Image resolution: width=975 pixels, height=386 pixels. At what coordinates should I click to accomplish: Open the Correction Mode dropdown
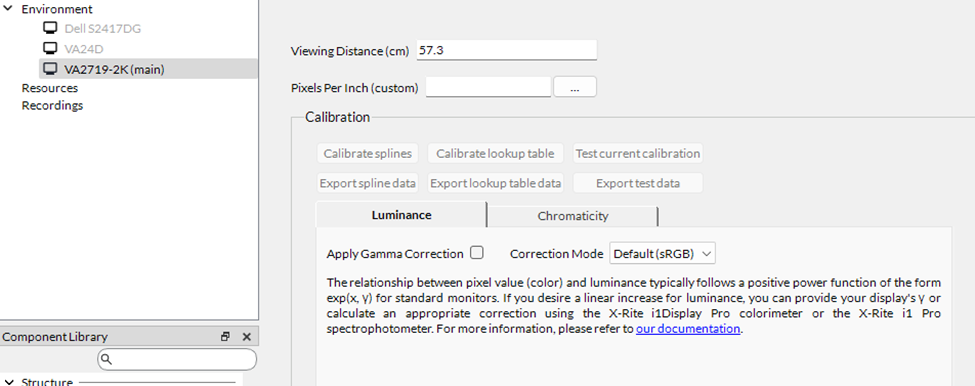click(x=663, y=254)
